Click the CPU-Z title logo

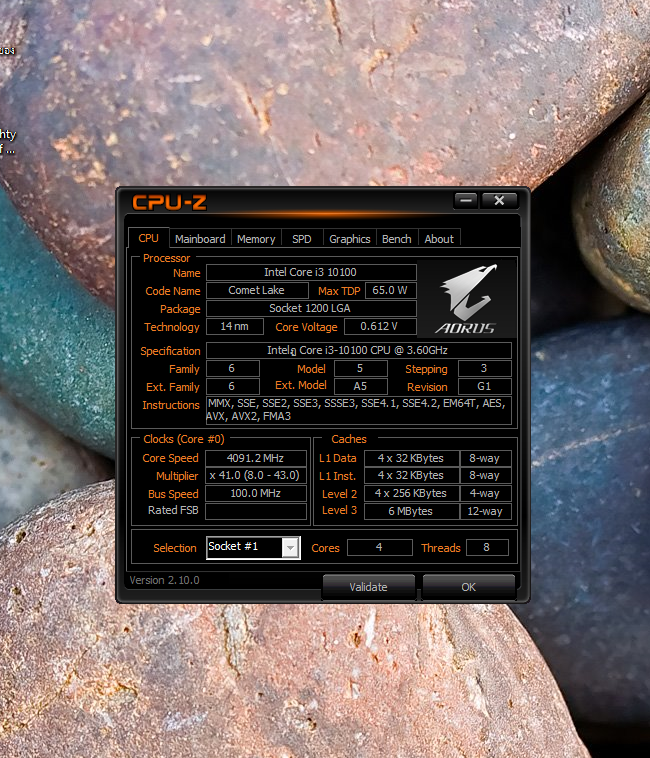(170, 203)
